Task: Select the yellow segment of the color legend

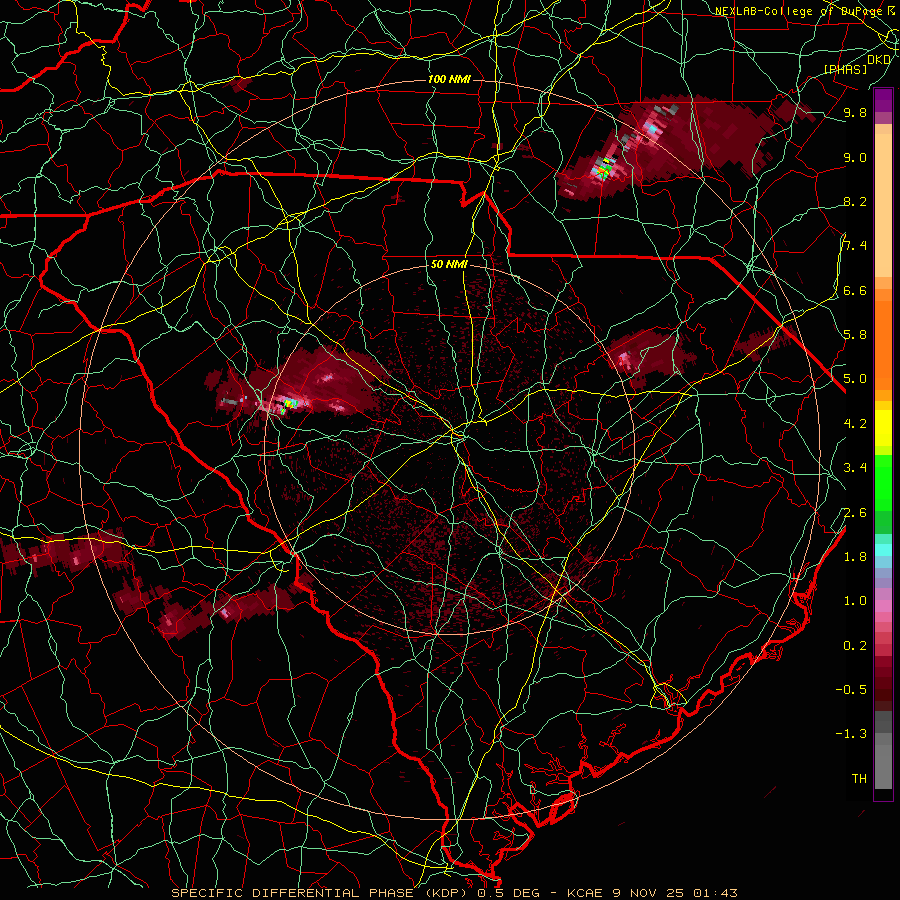Action: coord(883,428)
